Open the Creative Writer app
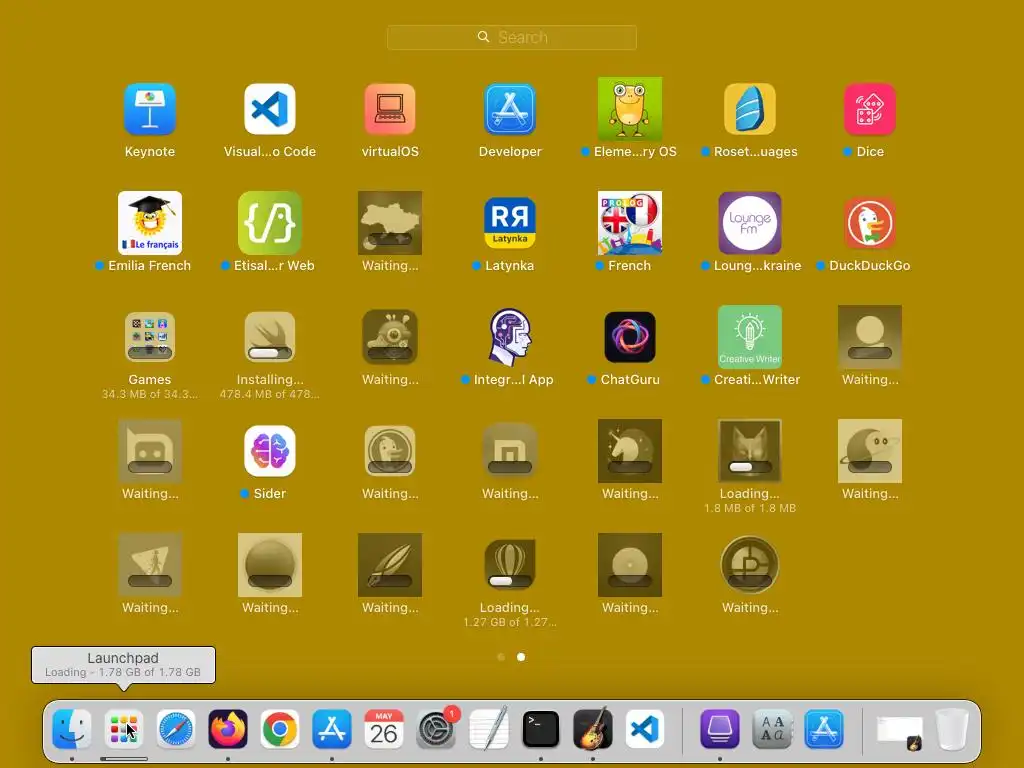 pos(750,336)
